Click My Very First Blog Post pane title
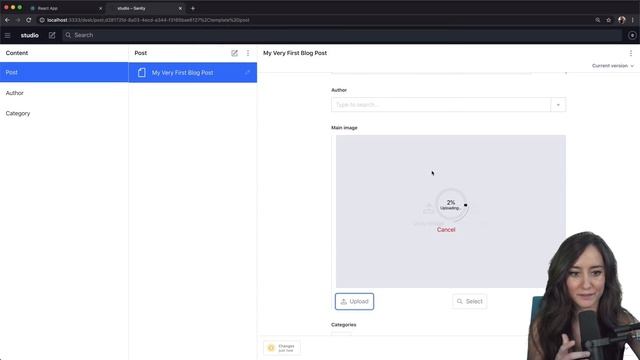640x360 pixels. 295,53
